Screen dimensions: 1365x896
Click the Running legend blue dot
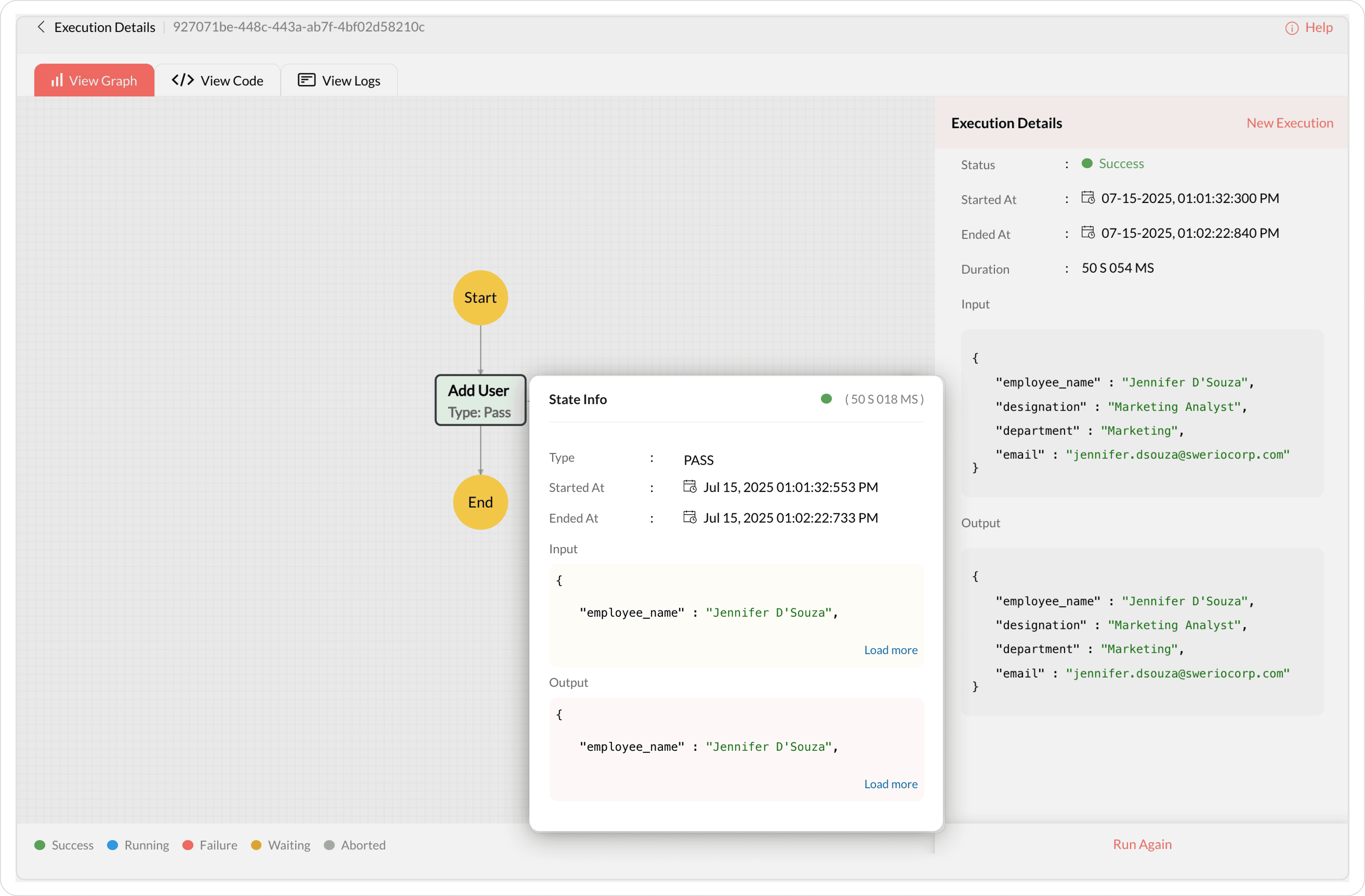112,845
